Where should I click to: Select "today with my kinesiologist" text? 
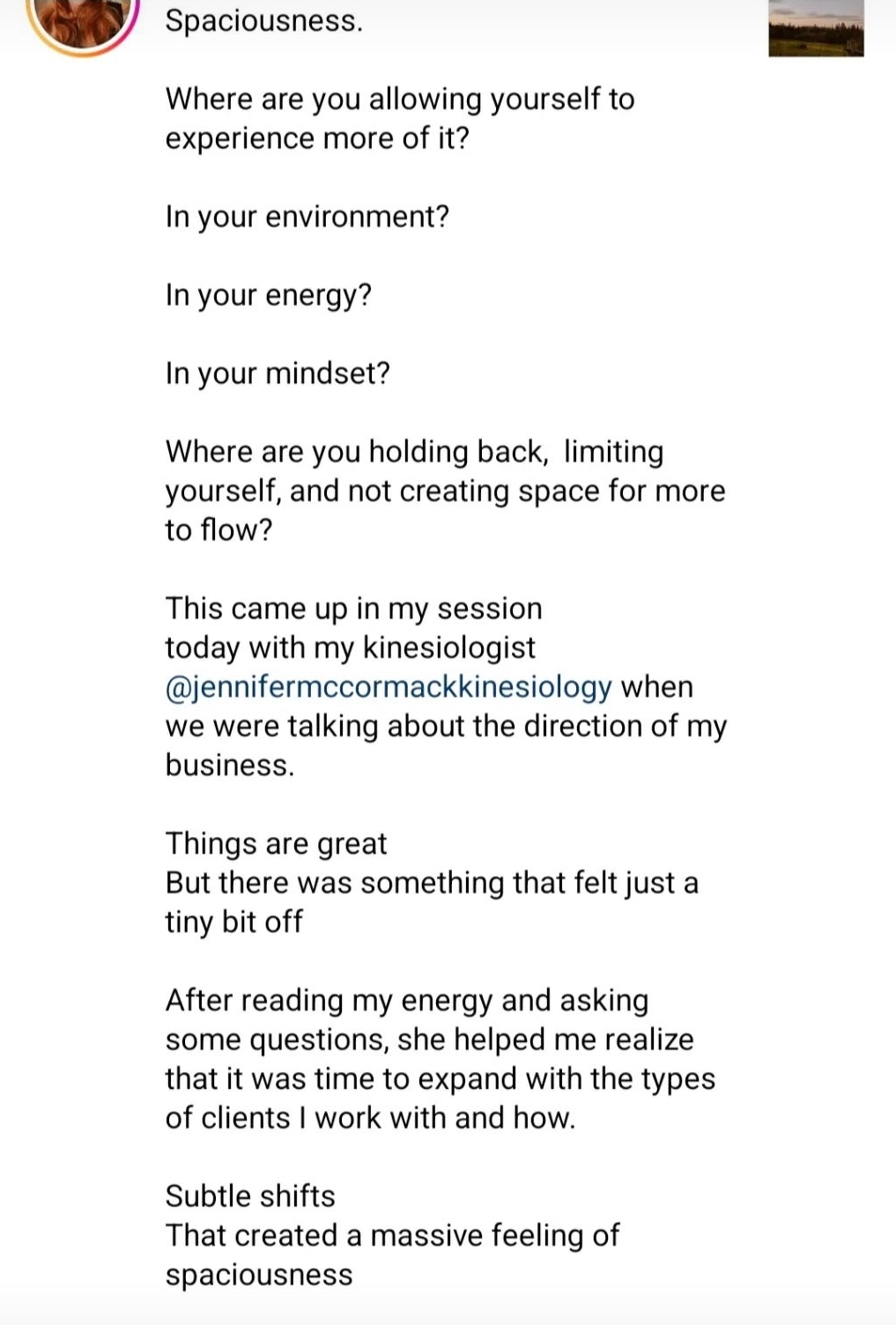[x=350, y=648]
